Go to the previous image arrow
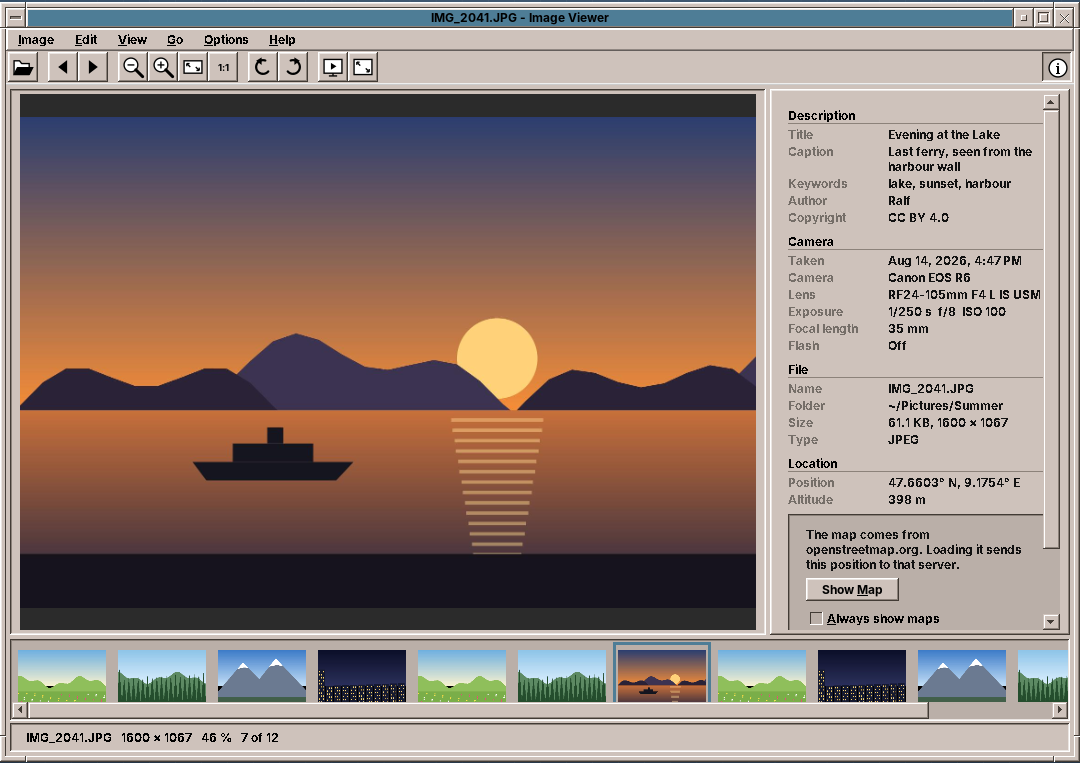This screenshot has height=763, width=1080. 63,67
